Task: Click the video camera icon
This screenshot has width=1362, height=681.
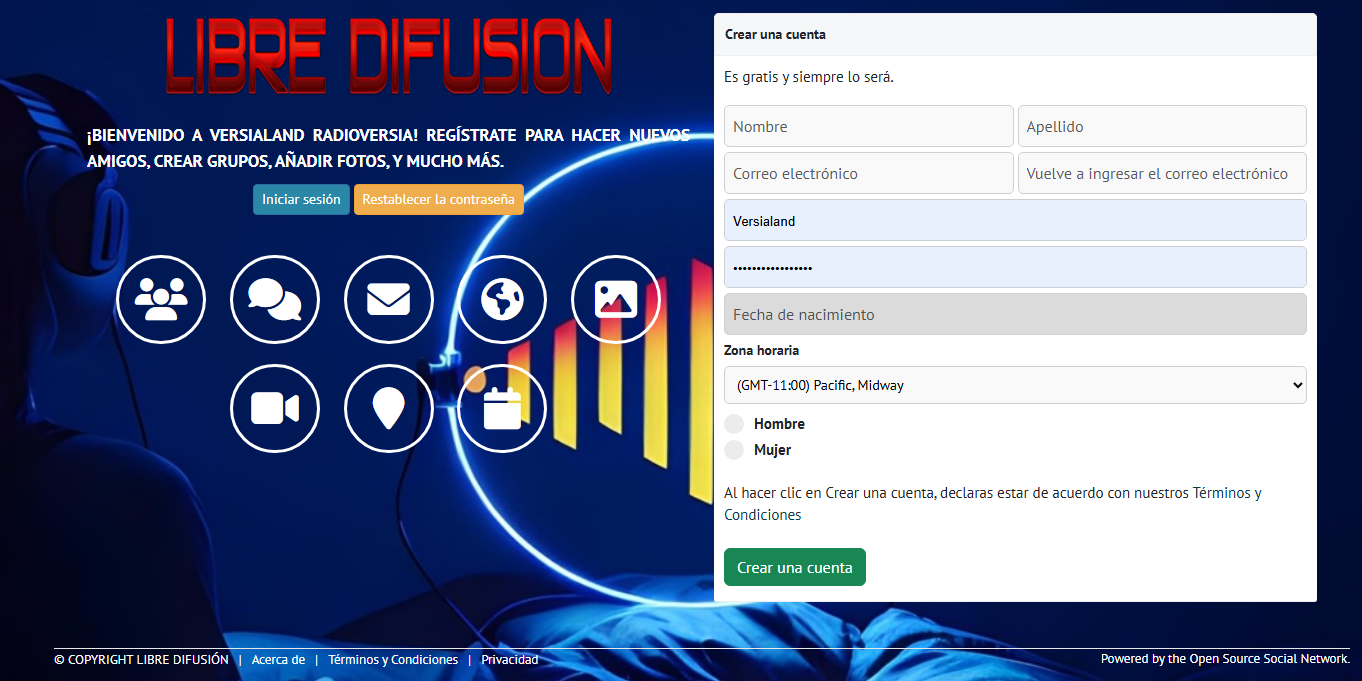Action: [275, 408]
